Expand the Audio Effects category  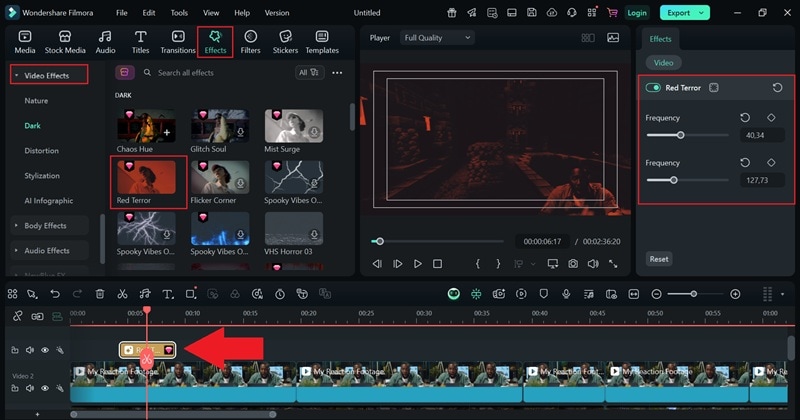[x=49, y=251]
